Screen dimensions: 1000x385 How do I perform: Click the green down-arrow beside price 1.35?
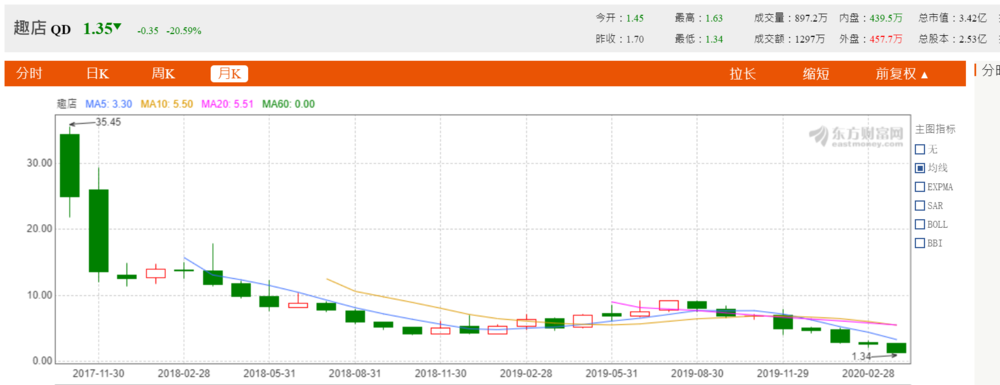tap(117, 27)
